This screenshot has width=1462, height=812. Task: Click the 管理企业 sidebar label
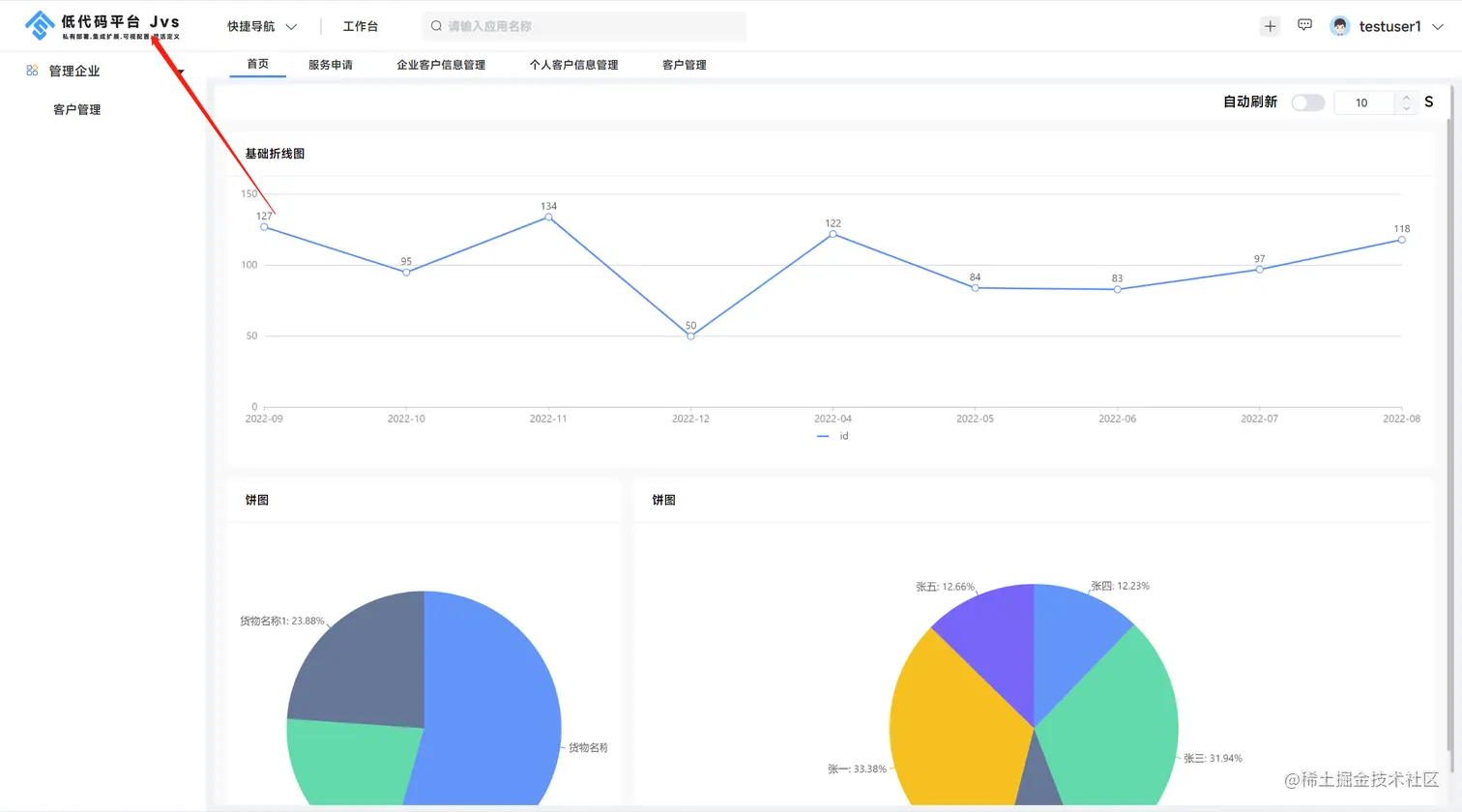tap(74, 71)
